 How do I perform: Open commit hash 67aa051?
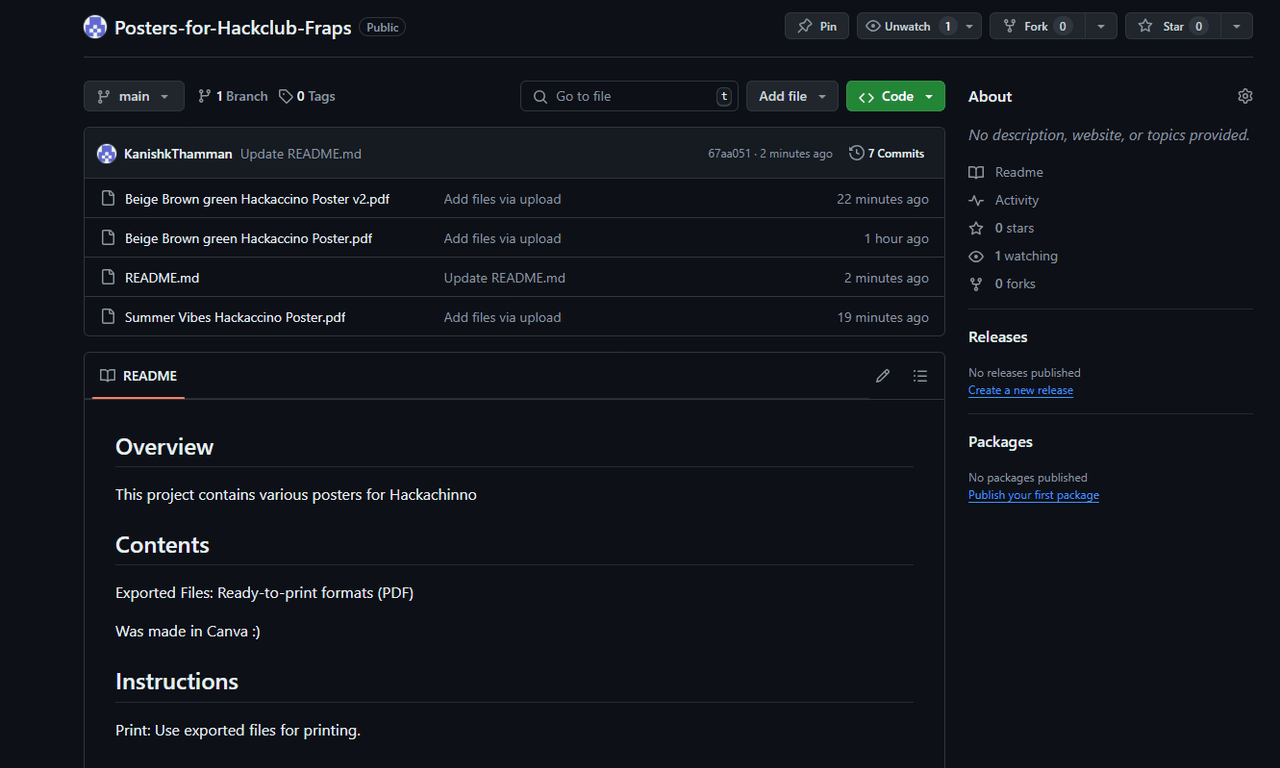click(x=729, y=154)
